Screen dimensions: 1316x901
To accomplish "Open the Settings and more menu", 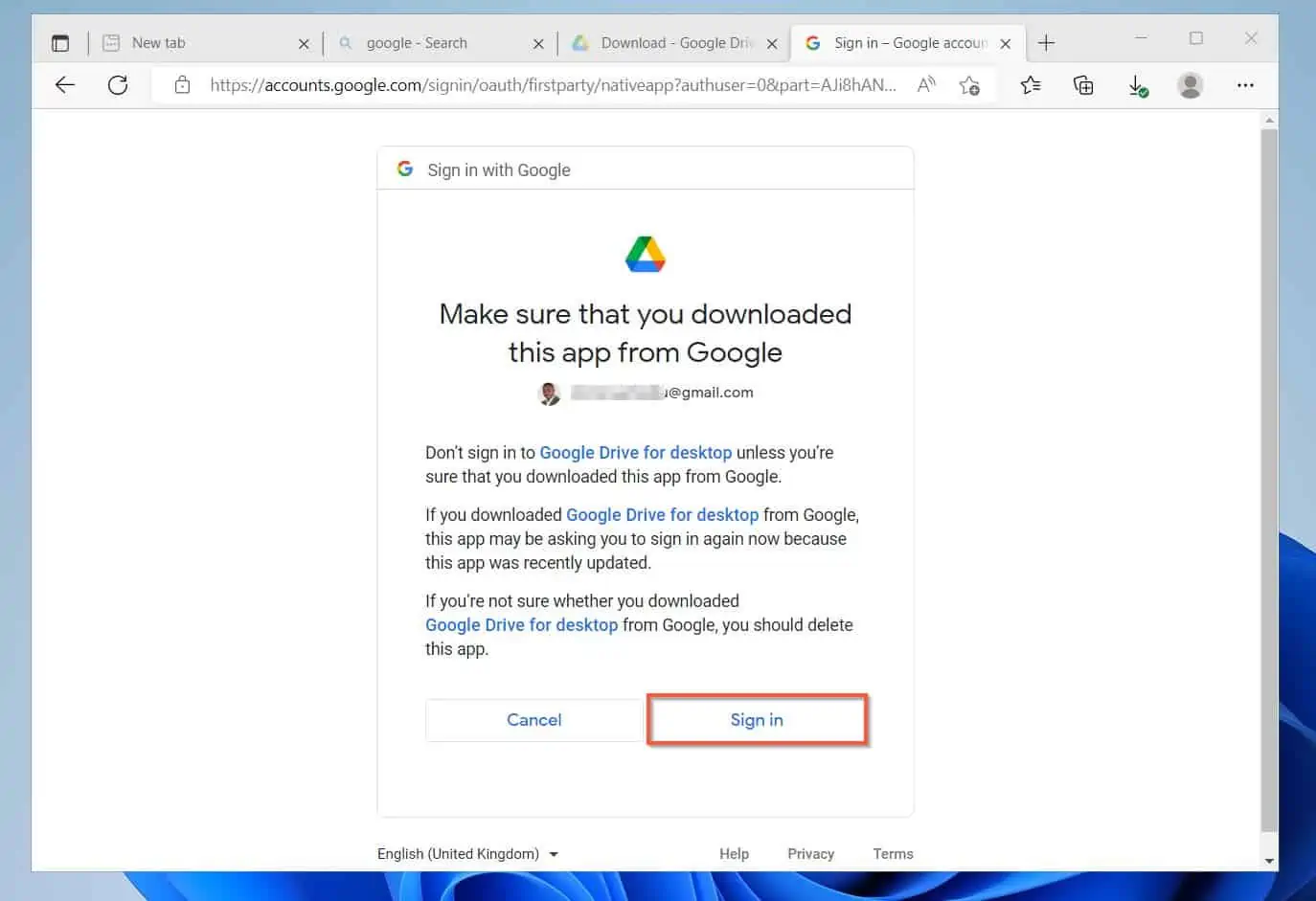I will click(x=1245, y=85).
